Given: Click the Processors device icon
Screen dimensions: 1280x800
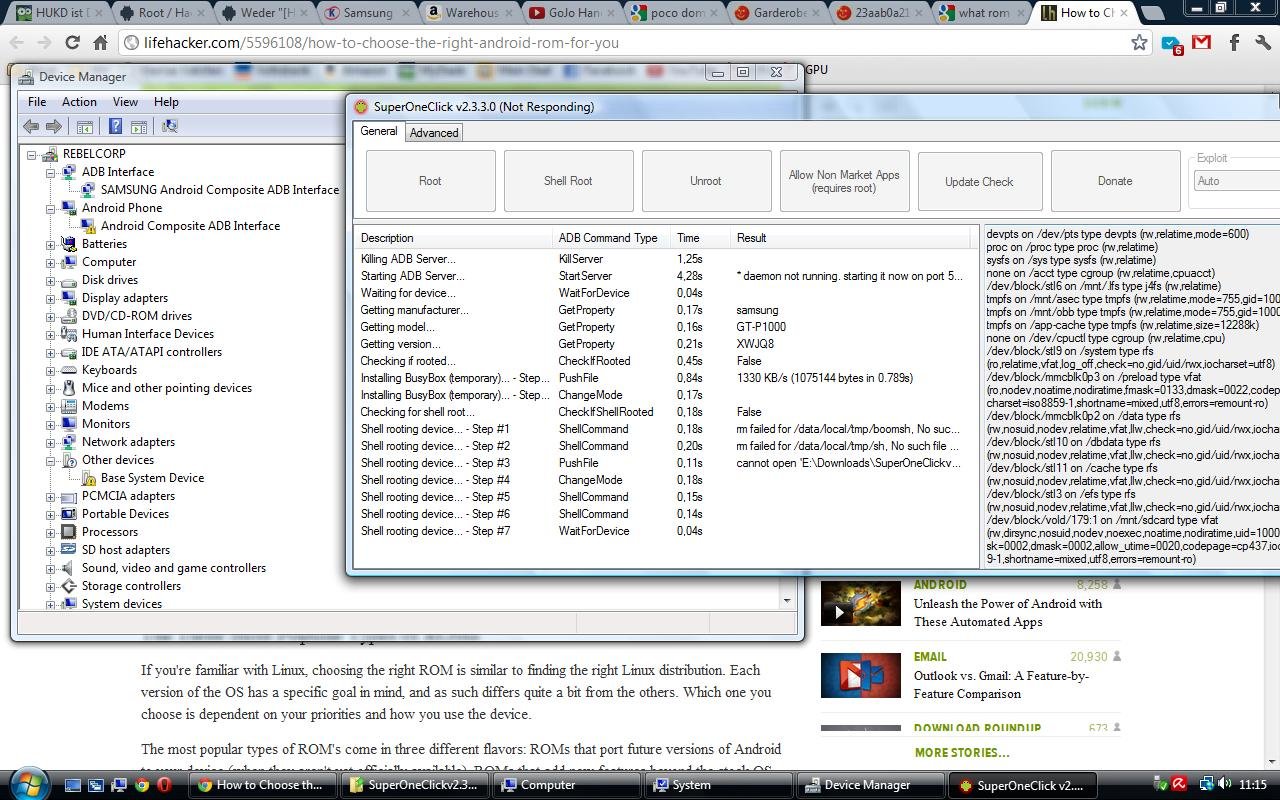Looking at the screenshot, I should tap(69, 532).
